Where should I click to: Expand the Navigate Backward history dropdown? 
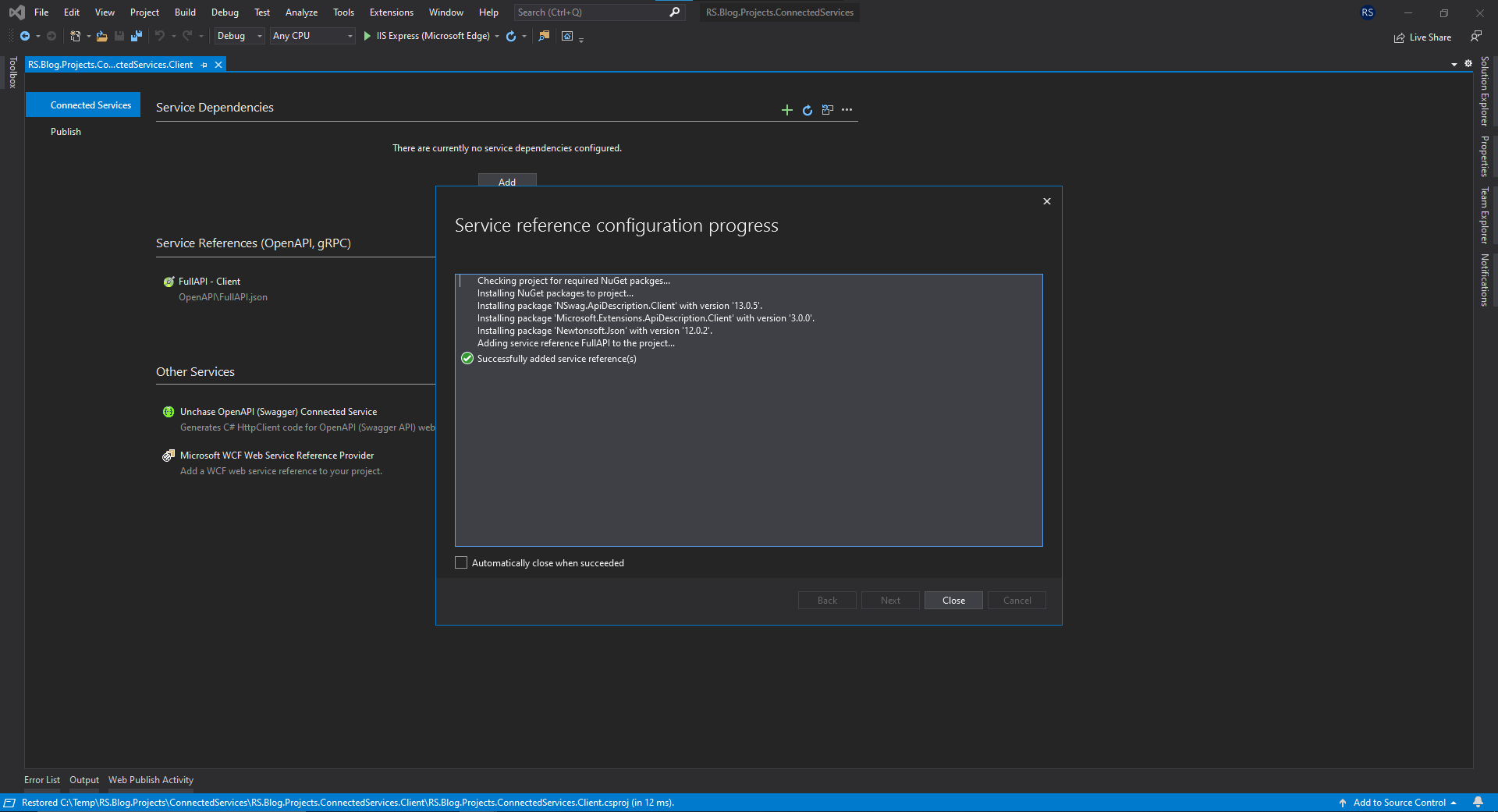[38, 36]
